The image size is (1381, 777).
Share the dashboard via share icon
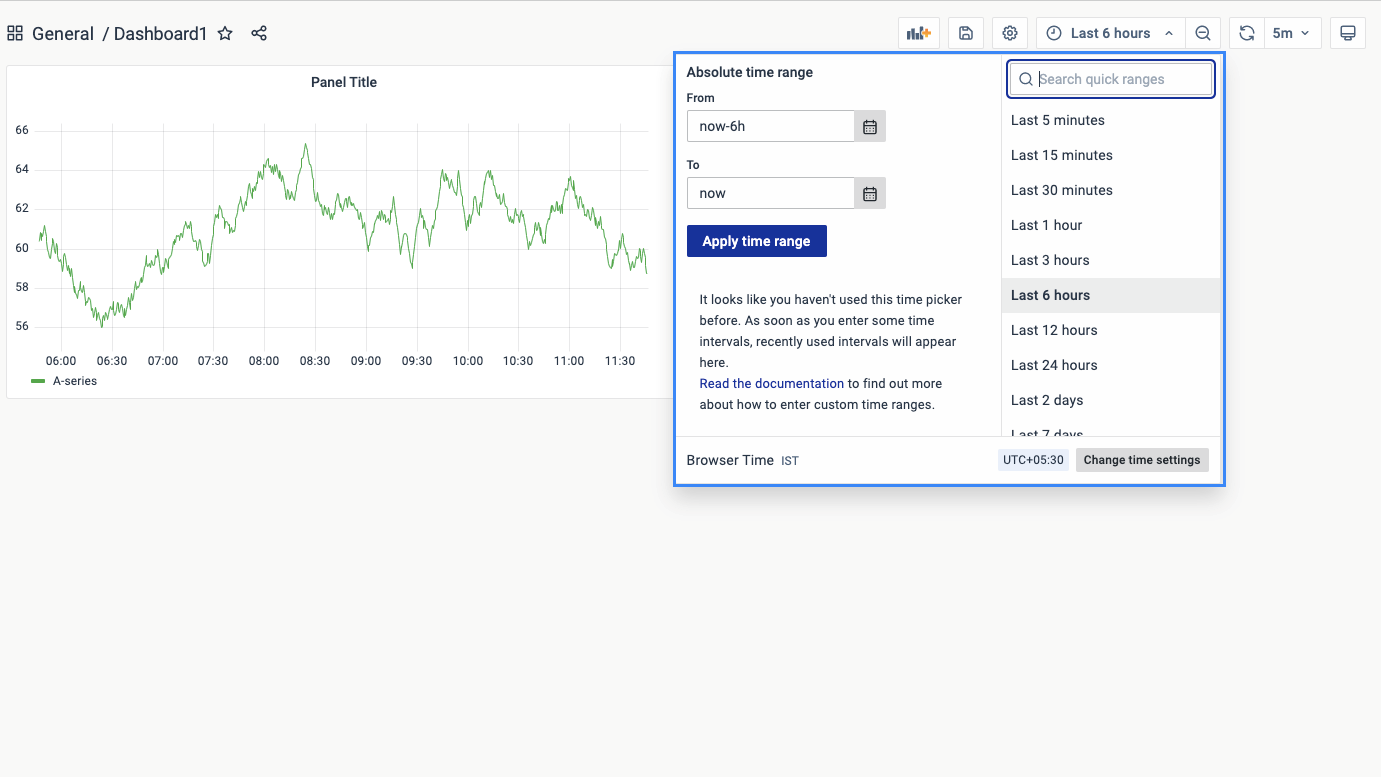tap(259, 33)
